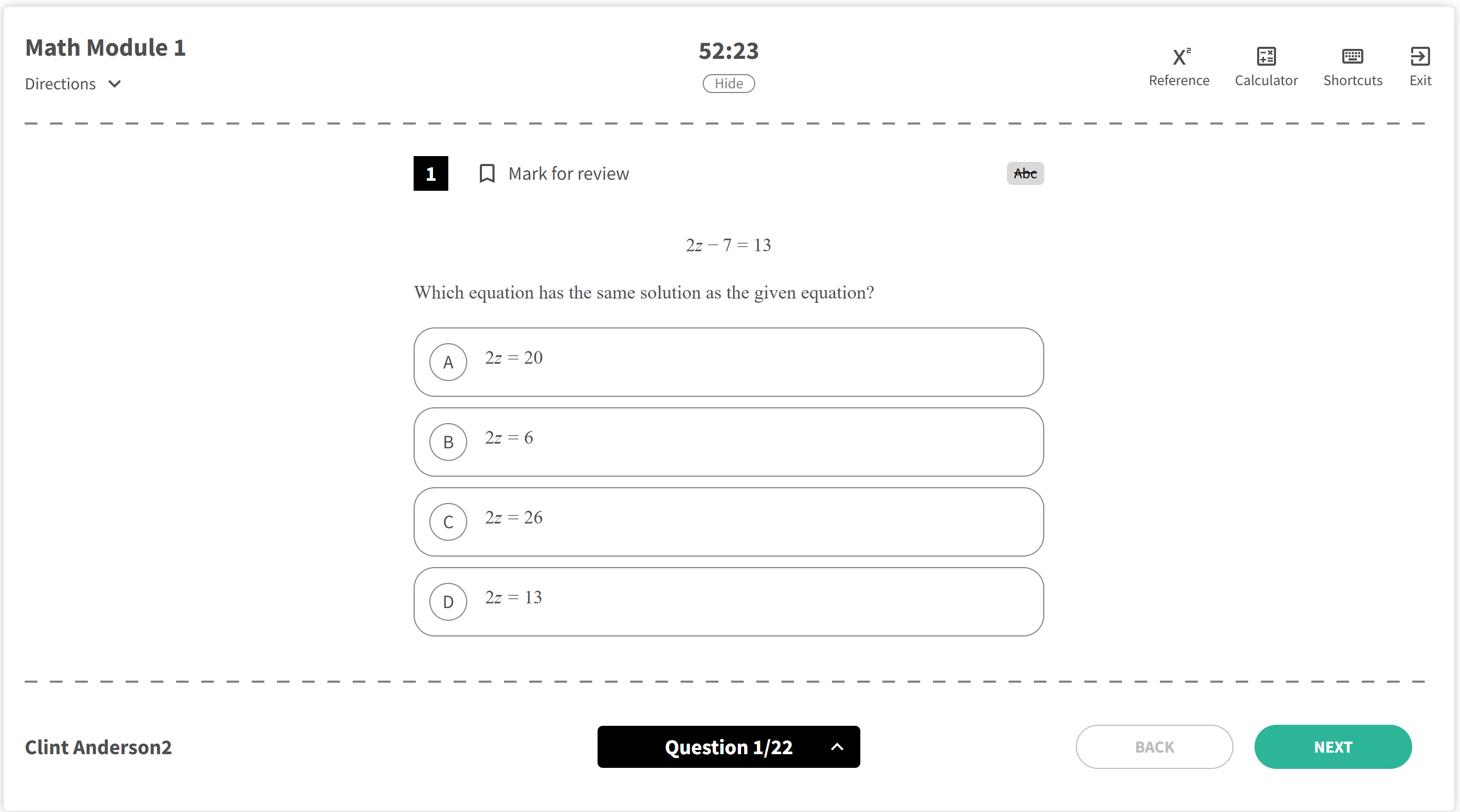Select answer choice B, 2z = 6

tap(728, 441)
